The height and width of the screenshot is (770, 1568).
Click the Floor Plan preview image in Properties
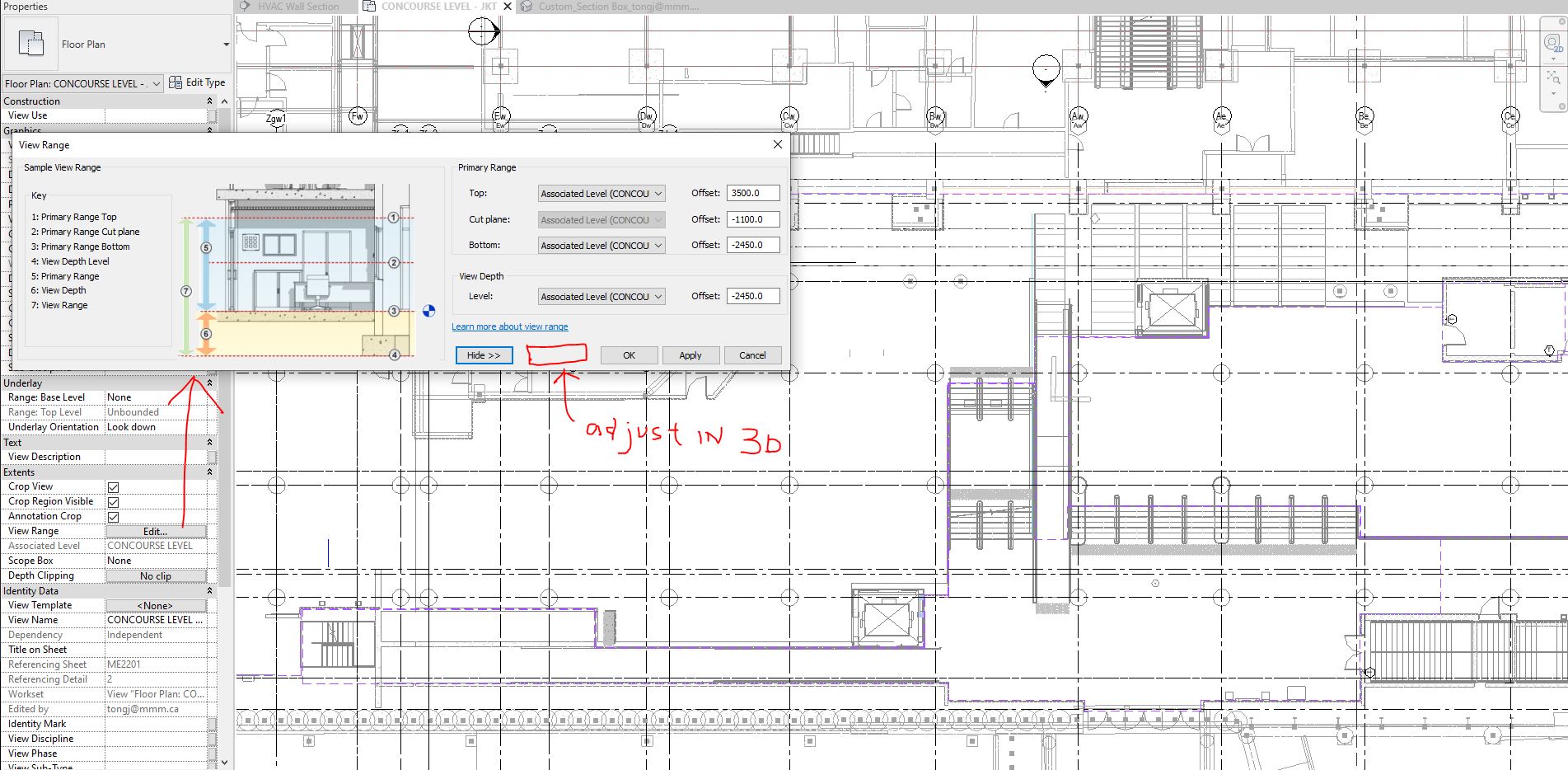31,43
